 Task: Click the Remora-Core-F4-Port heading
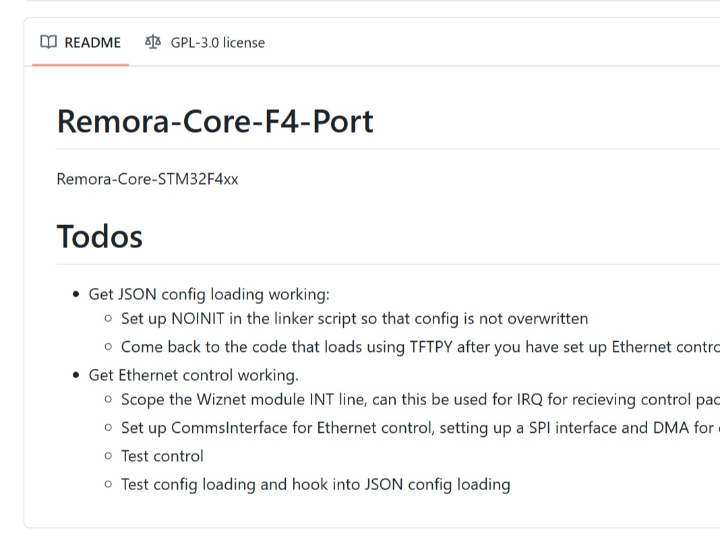tap(215, 122)
